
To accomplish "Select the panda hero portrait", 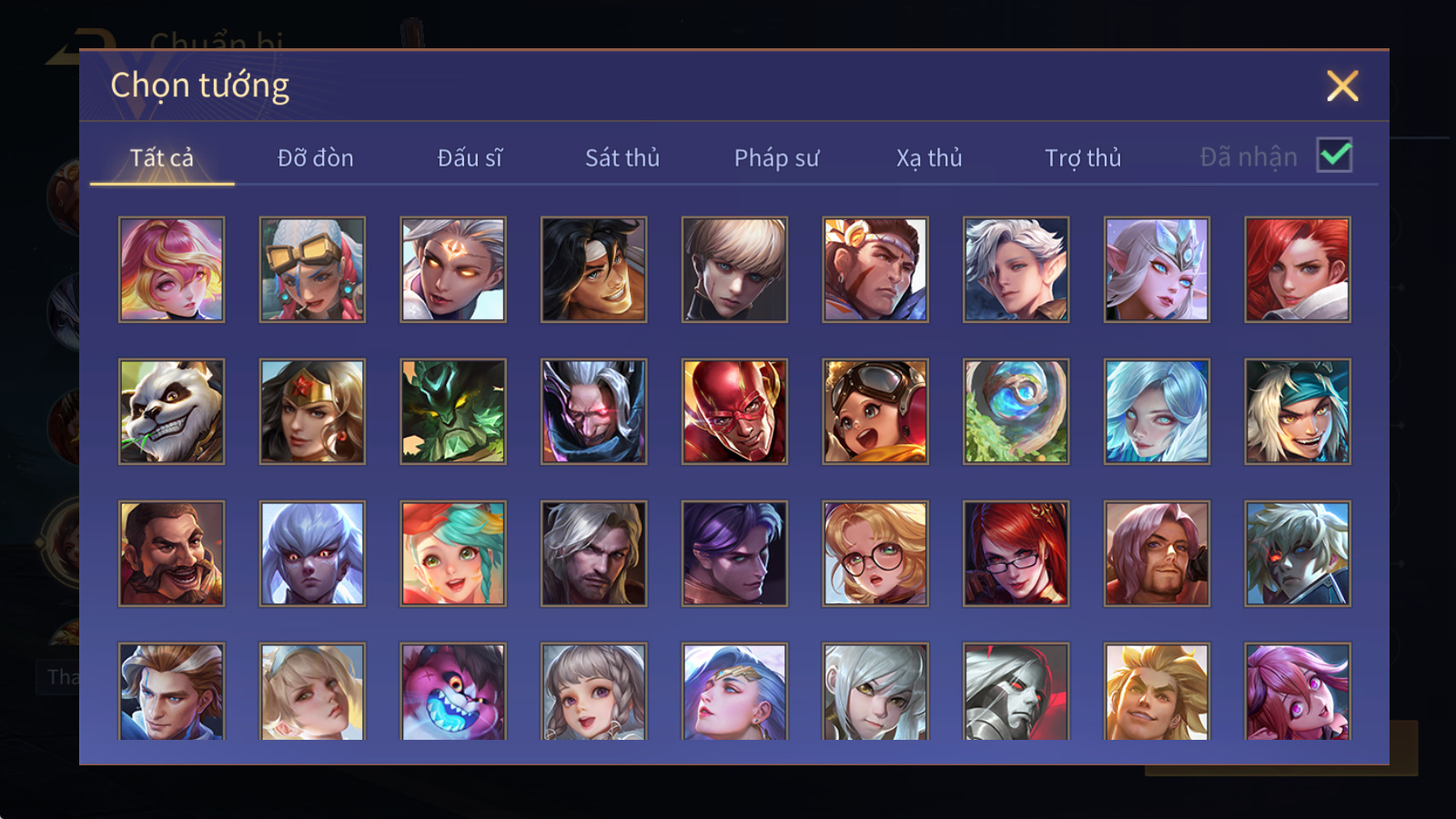I will 171,411.
